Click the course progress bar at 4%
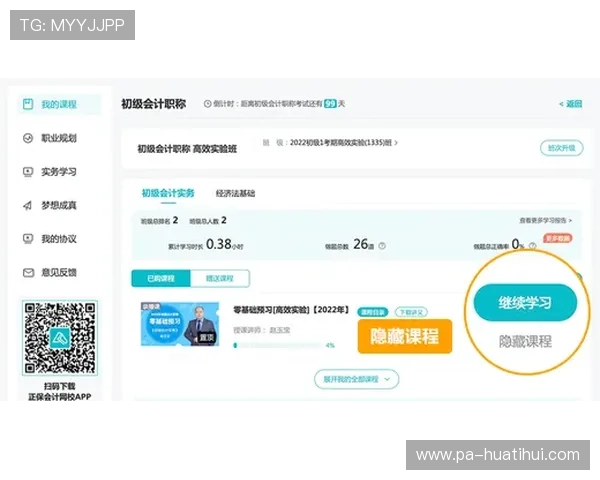Viewport: 600px width, 480px height. (278, 345)
